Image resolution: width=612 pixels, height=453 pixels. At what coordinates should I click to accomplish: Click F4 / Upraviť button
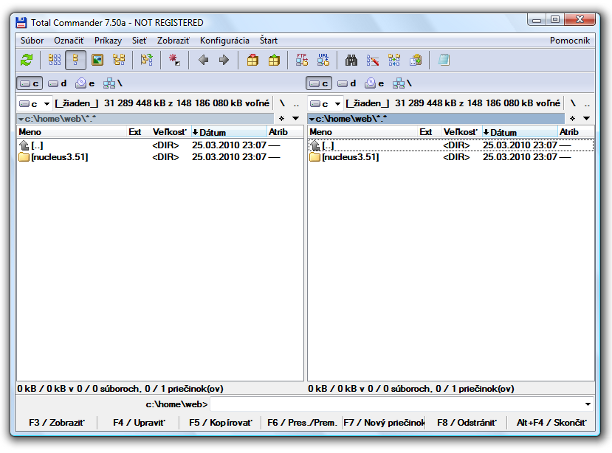pyautogui.click(x=139, y=423)
